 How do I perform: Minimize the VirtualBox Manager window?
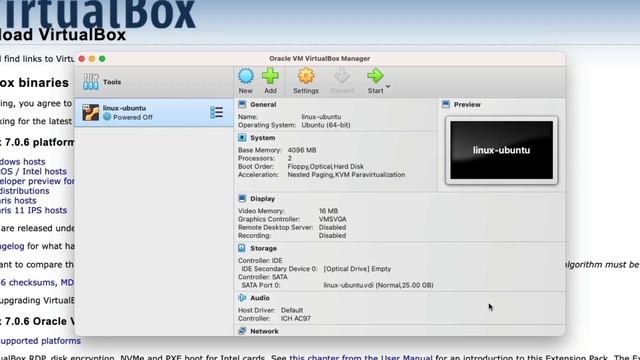coord(92,59)
